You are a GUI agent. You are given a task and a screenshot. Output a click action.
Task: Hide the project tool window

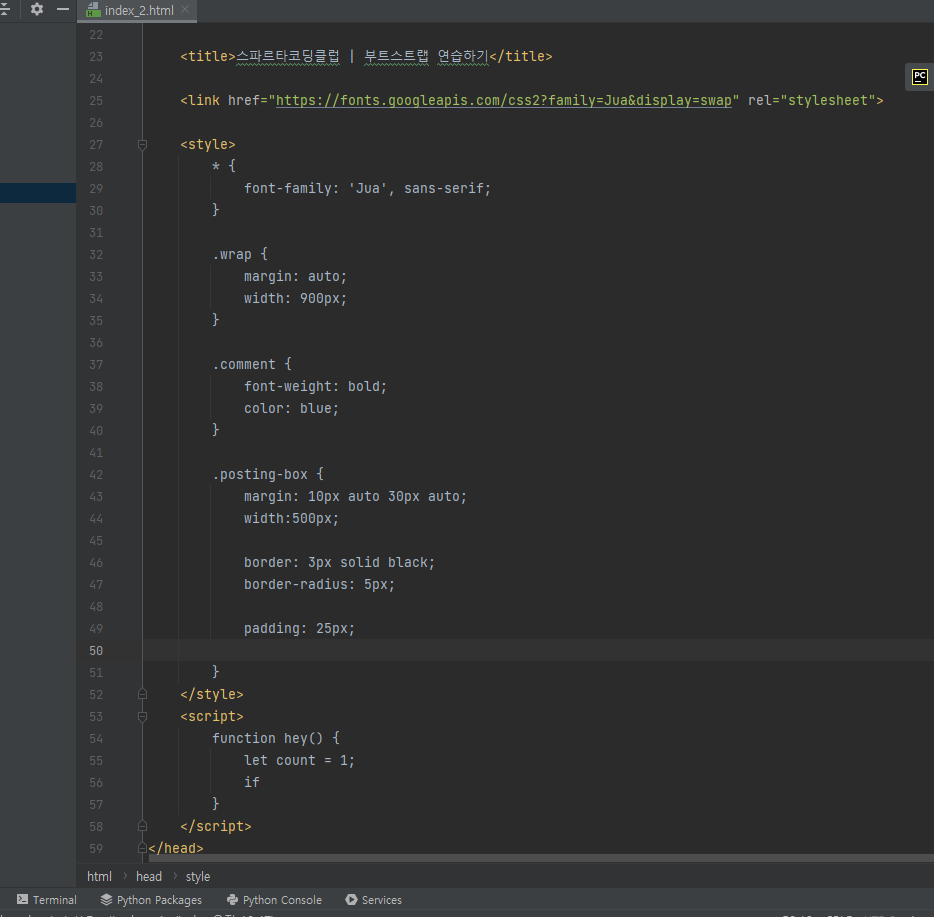click(63, 10)
